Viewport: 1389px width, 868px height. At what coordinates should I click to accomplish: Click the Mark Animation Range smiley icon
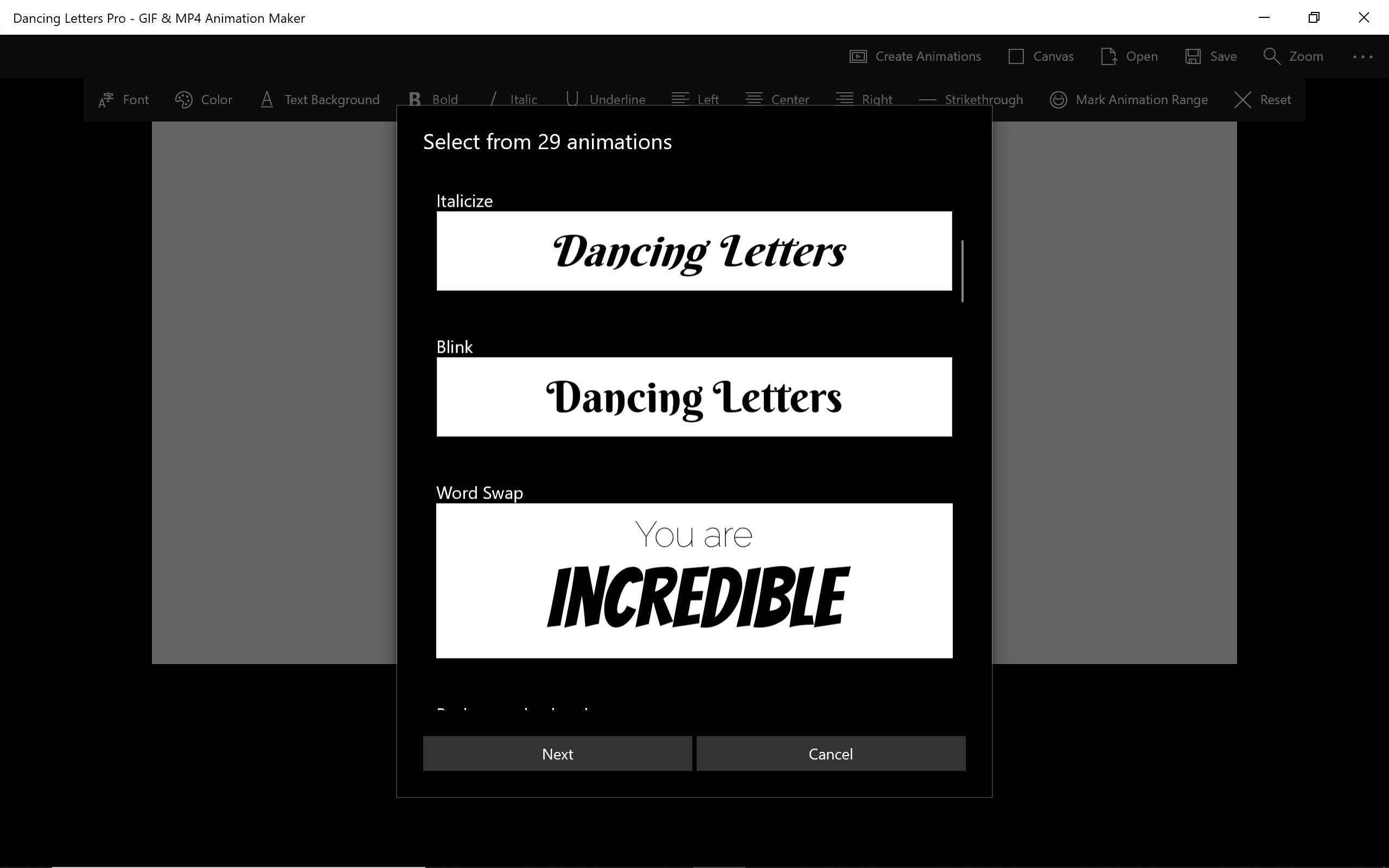(x=1058, y=100)
